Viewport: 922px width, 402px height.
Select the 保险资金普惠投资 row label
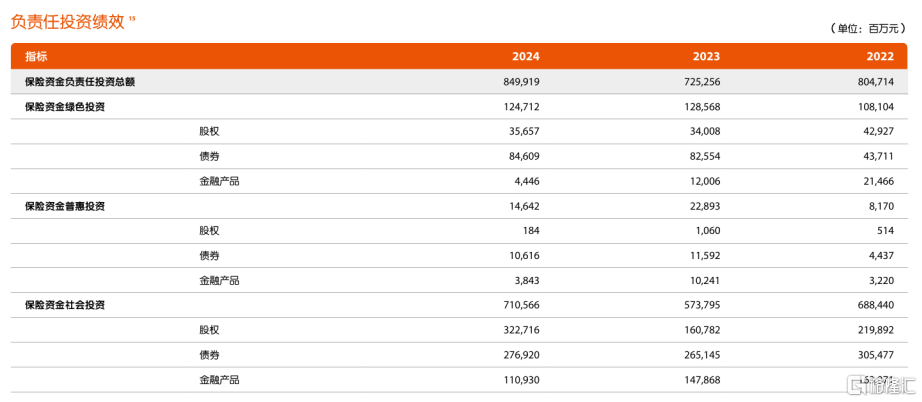pyautogui.click(x=65, y=206)
